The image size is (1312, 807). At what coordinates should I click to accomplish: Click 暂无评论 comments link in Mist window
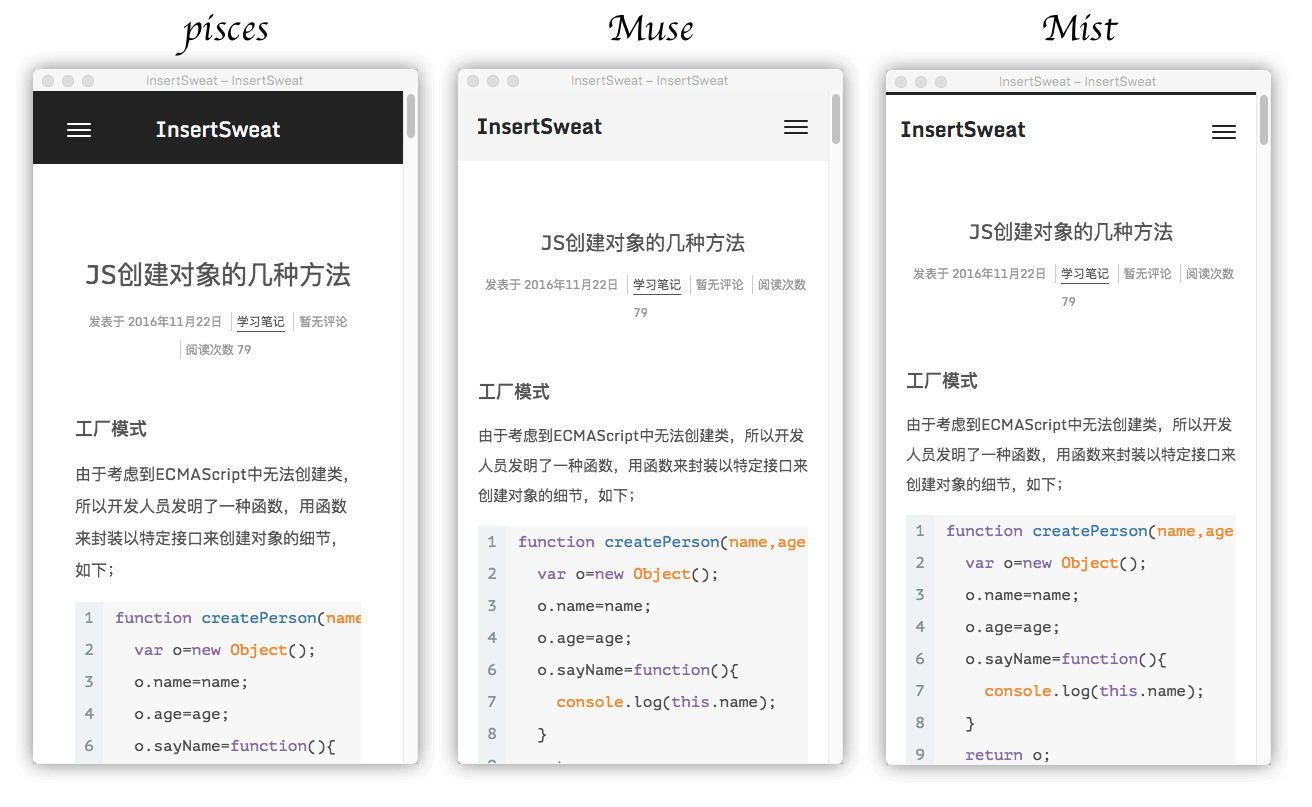click(x=1148, y=274)
